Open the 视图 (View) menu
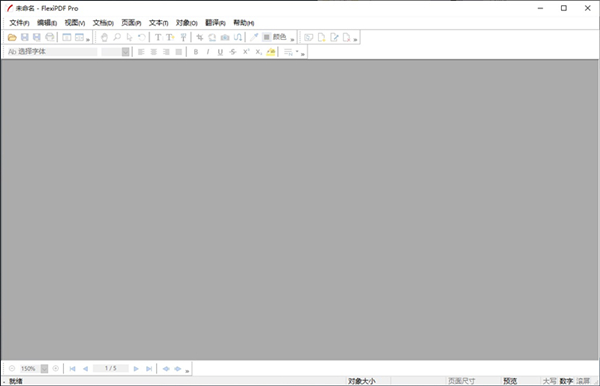Image resolution: width=600 pixels, height=386 pixels. point(75,23)
